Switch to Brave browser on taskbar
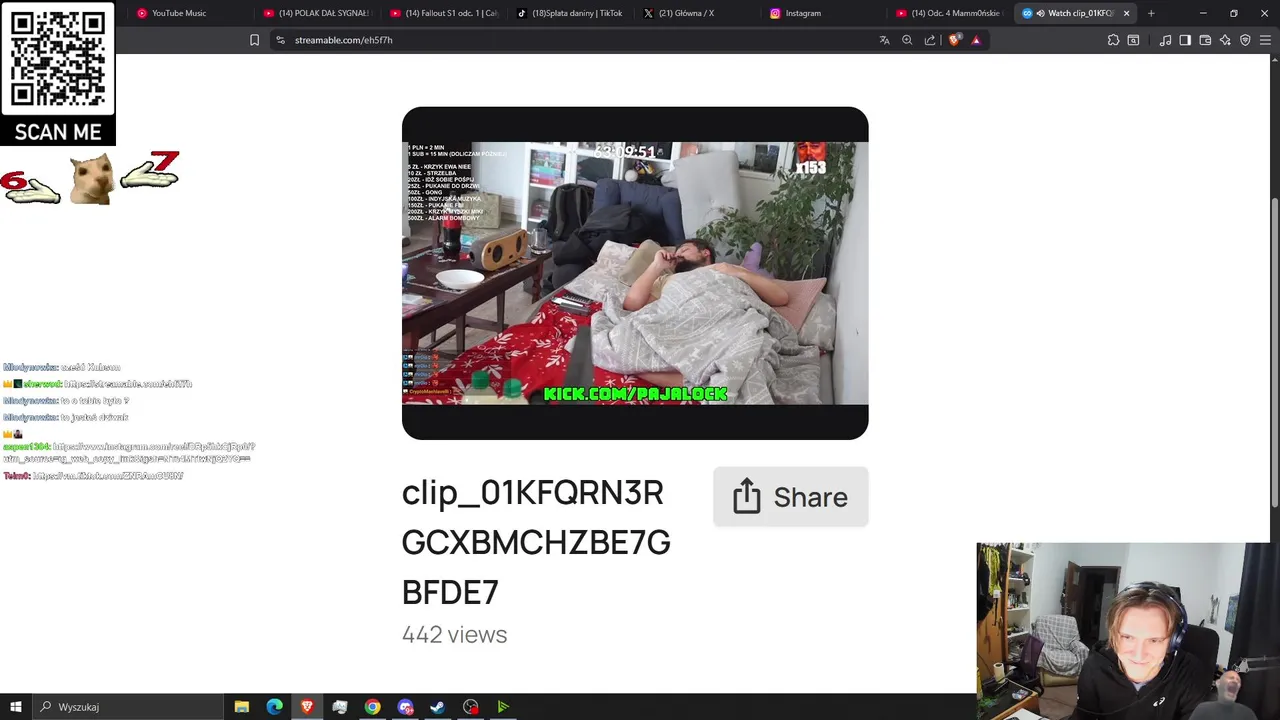1280x720 pixels. tap(307, 707)
